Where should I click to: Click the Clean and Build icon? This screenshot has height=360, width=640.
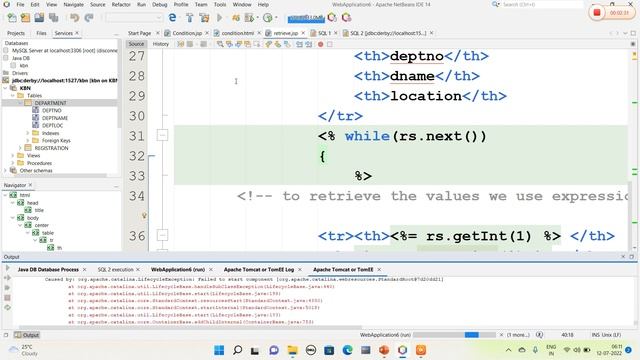point(204,18)
